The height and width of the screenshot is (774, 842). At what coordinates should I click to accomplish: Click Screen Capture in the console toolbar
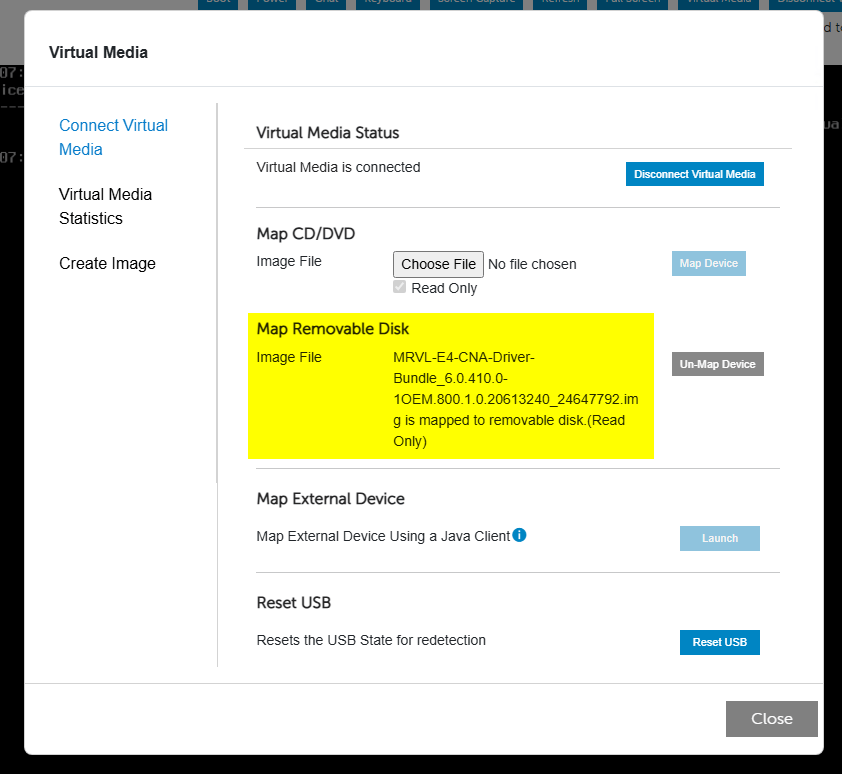[x=477, y=3]
